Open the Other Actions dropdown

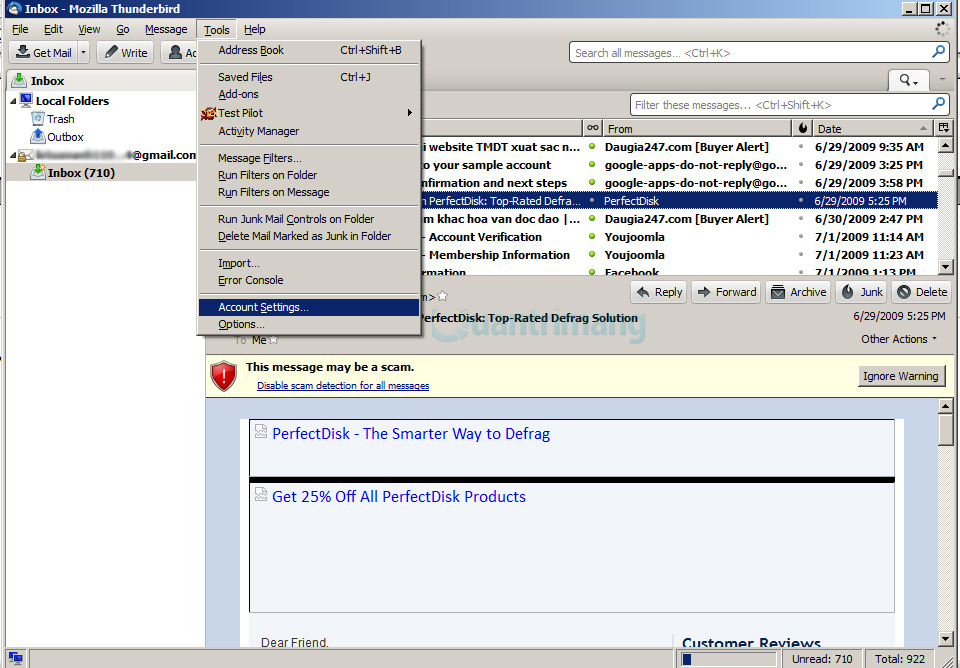pos(899,339)
